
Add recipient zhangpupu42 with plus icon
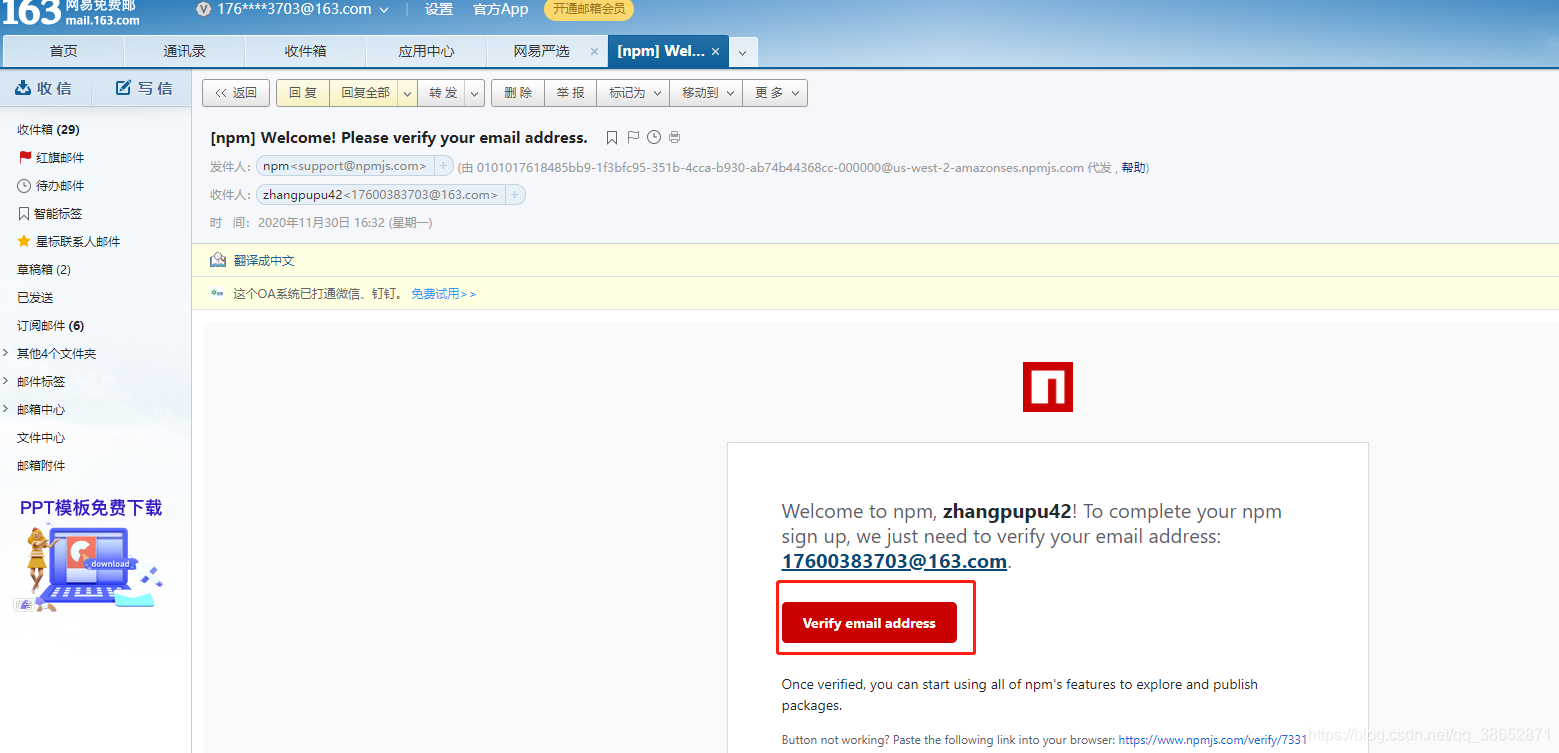(515, 194)
